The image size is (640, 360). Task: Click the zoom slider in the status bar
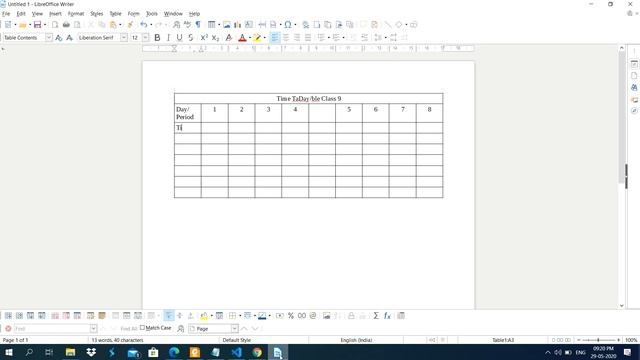(598, 340)
